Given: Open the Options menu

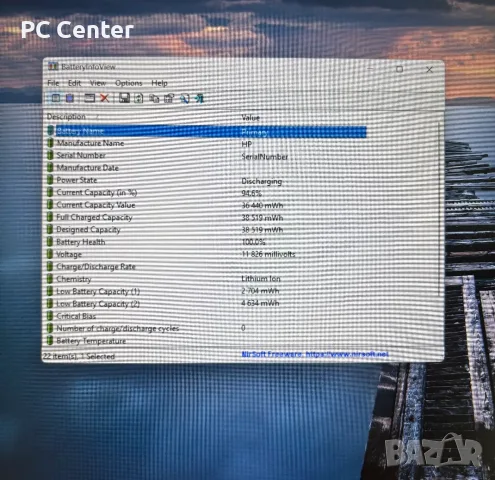Looking at the screenshot, I should coord(129,83).
